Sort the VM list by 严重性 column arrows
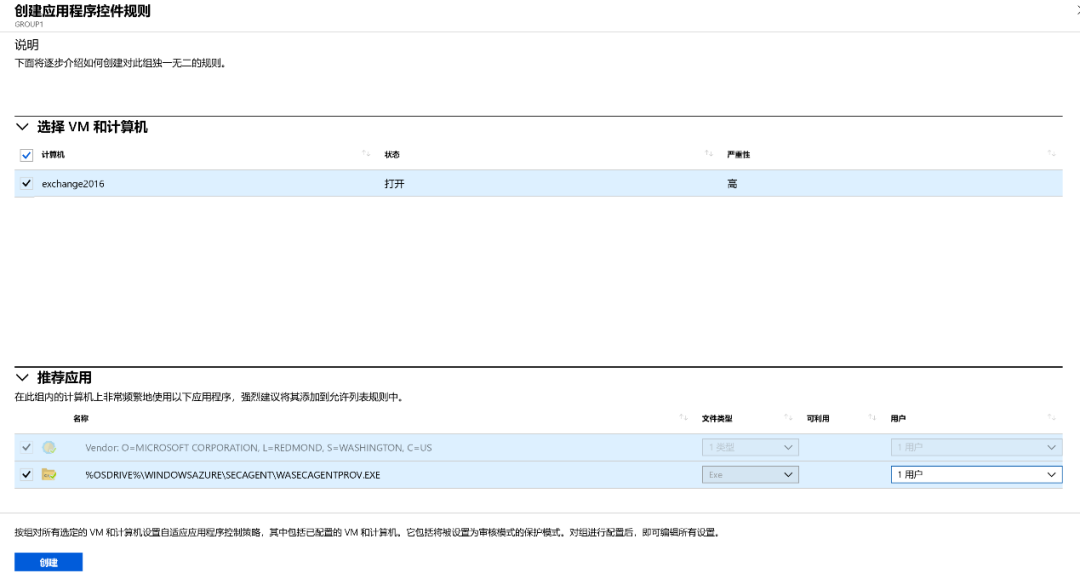Screen dimensions: 1080x579 tap(1051, 154)
